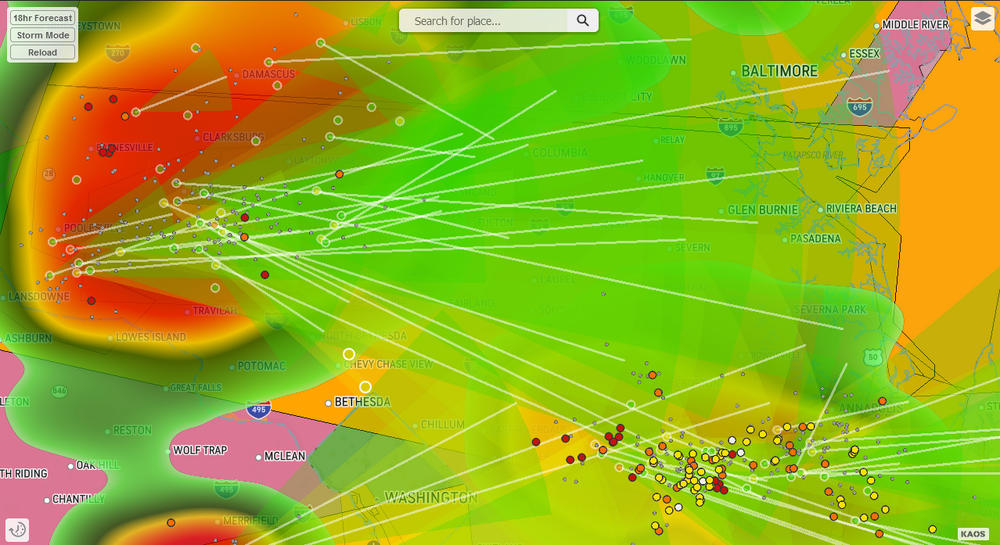Image resolution: width=1000 pixels, height=545 pixels.
Task: Click the LANSDOWNE label
Action: [x=39, y=297]
